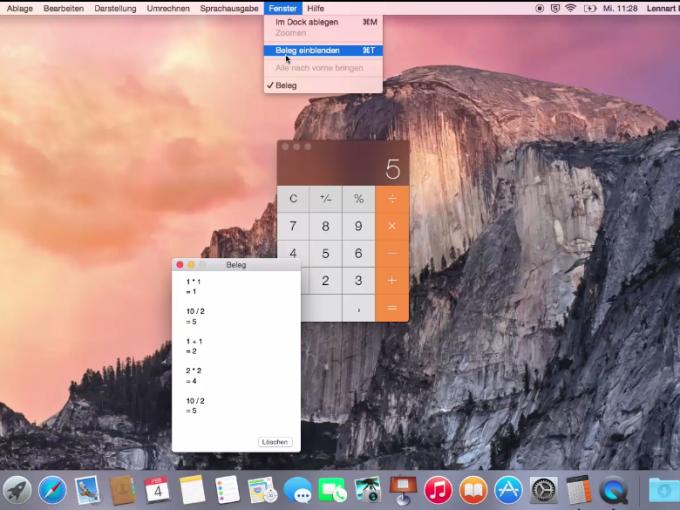Launch Safari from the dock
The height and width of the screenshot is (510, 680).
coord(52,490)
